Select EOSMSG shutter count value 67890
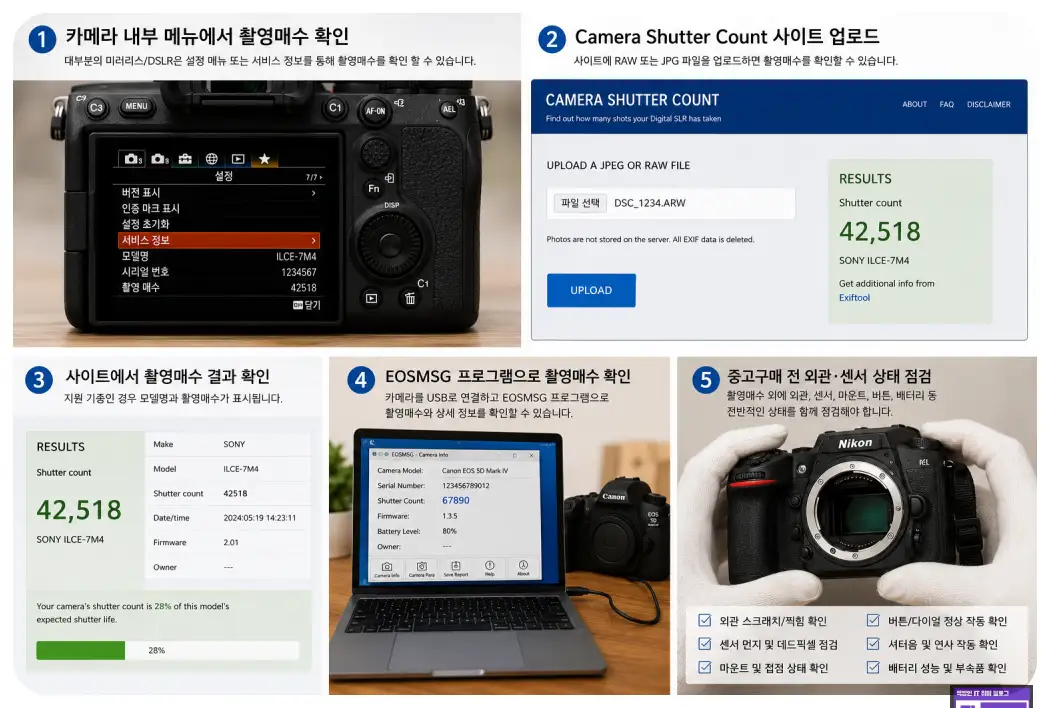 point(455,500)
